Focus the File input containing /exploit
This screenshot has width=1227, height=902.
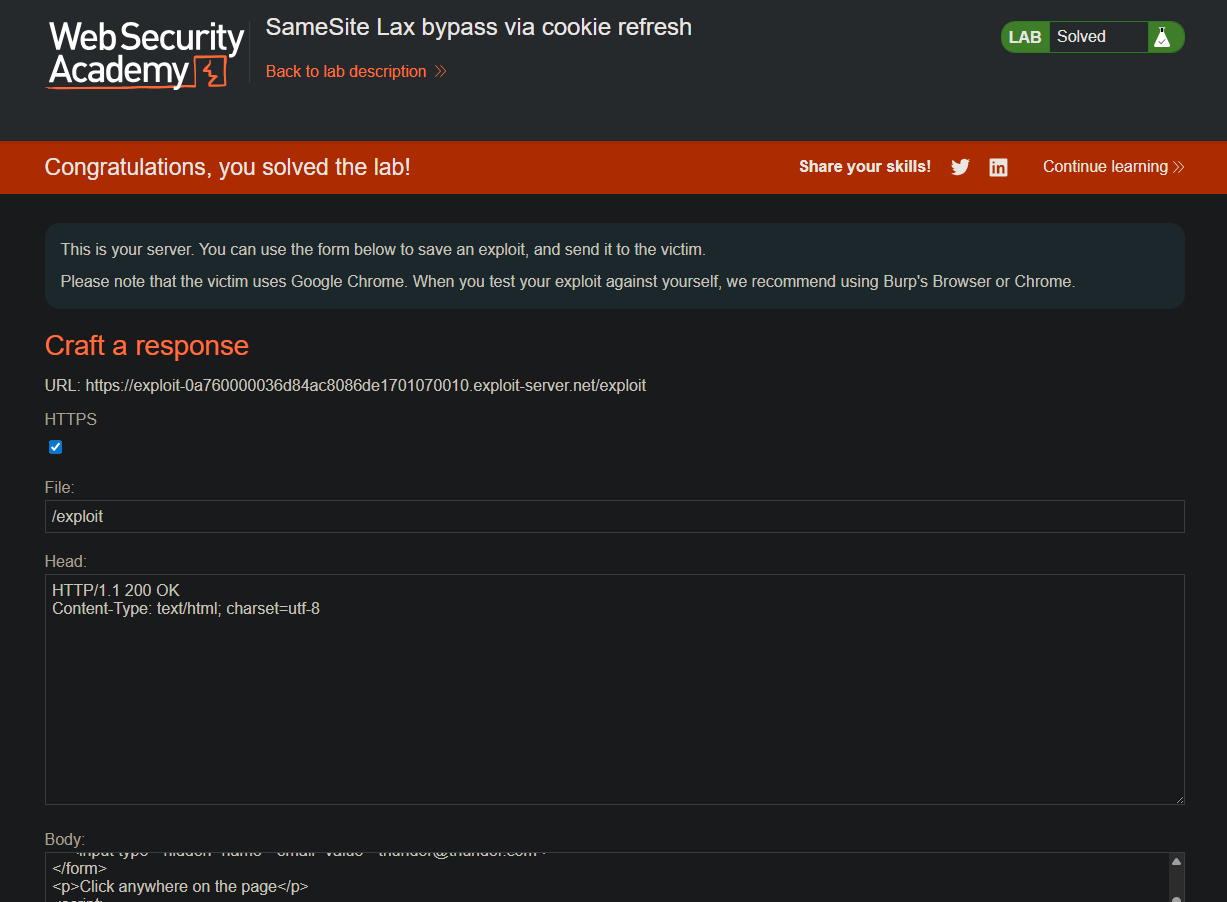pyautogui.click(x=614, y=517)
